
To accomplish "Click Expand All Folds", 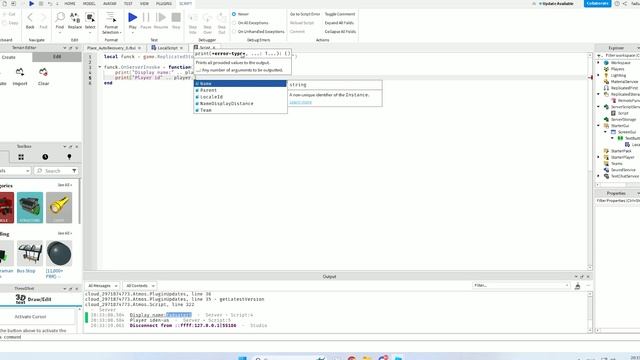I will pyautogui.click(x=339, y=23).
